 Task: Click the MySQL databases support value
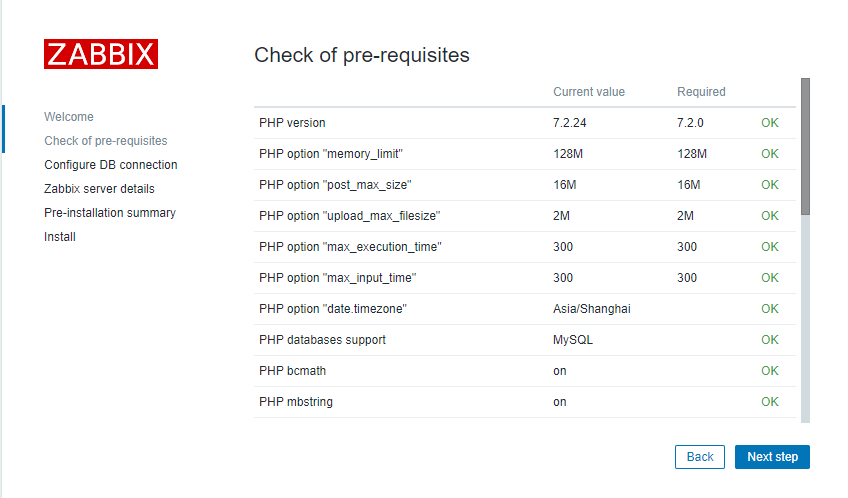click(x=573, y=340)
